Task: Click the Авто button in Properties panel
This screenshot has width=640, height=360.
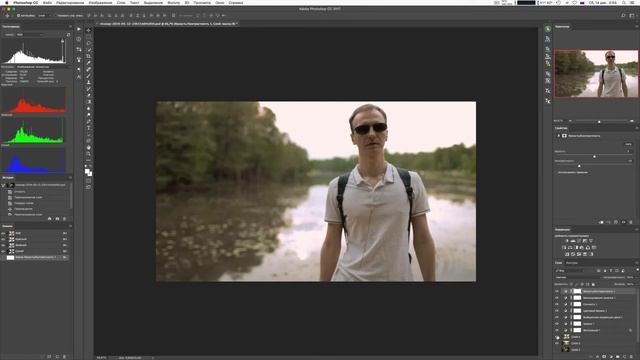Action: tap(628, 144)
